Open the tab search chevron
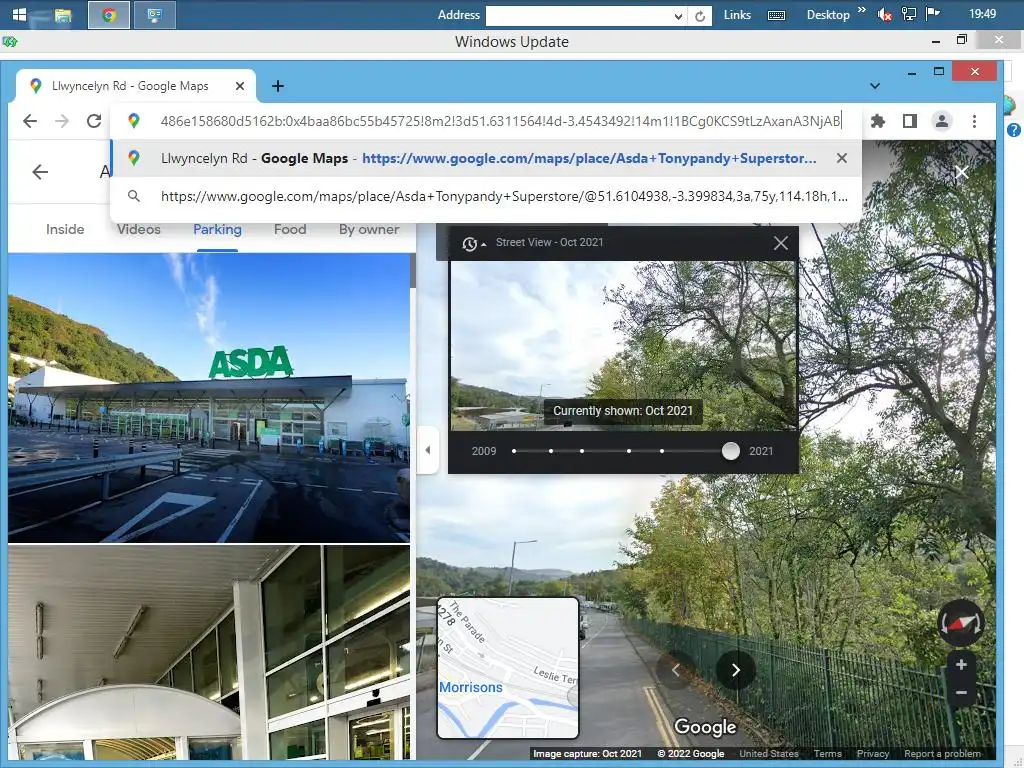Screen dimensions: 1024x768 (x=875, y=86)
